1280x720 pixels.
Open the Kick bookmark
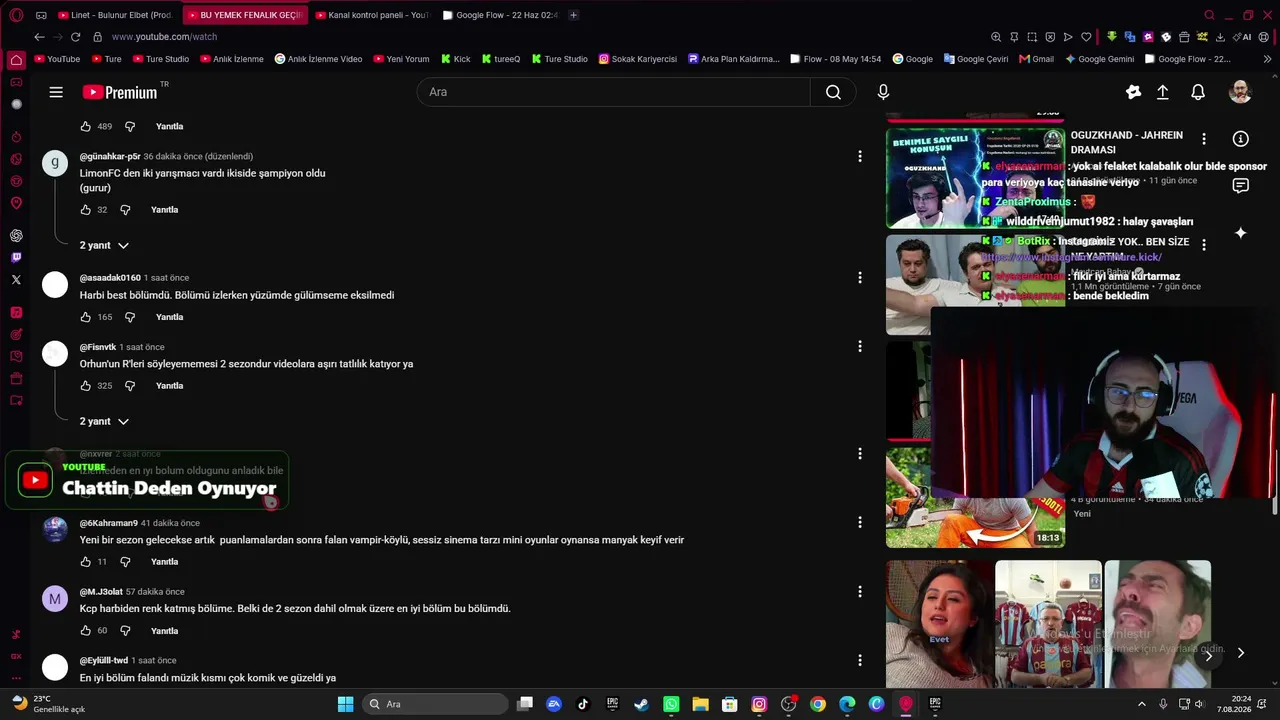click(455, 59)
